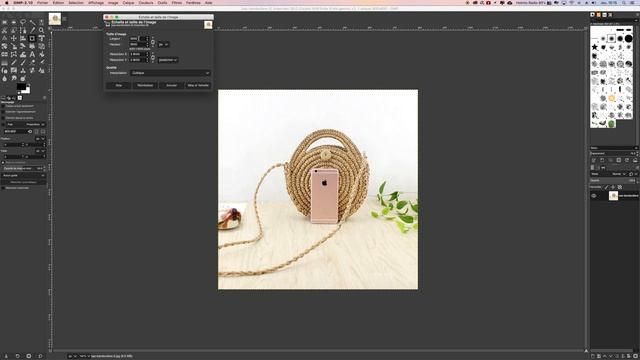Select the Fuzzy Select magic wand tool

pos(32,22)
